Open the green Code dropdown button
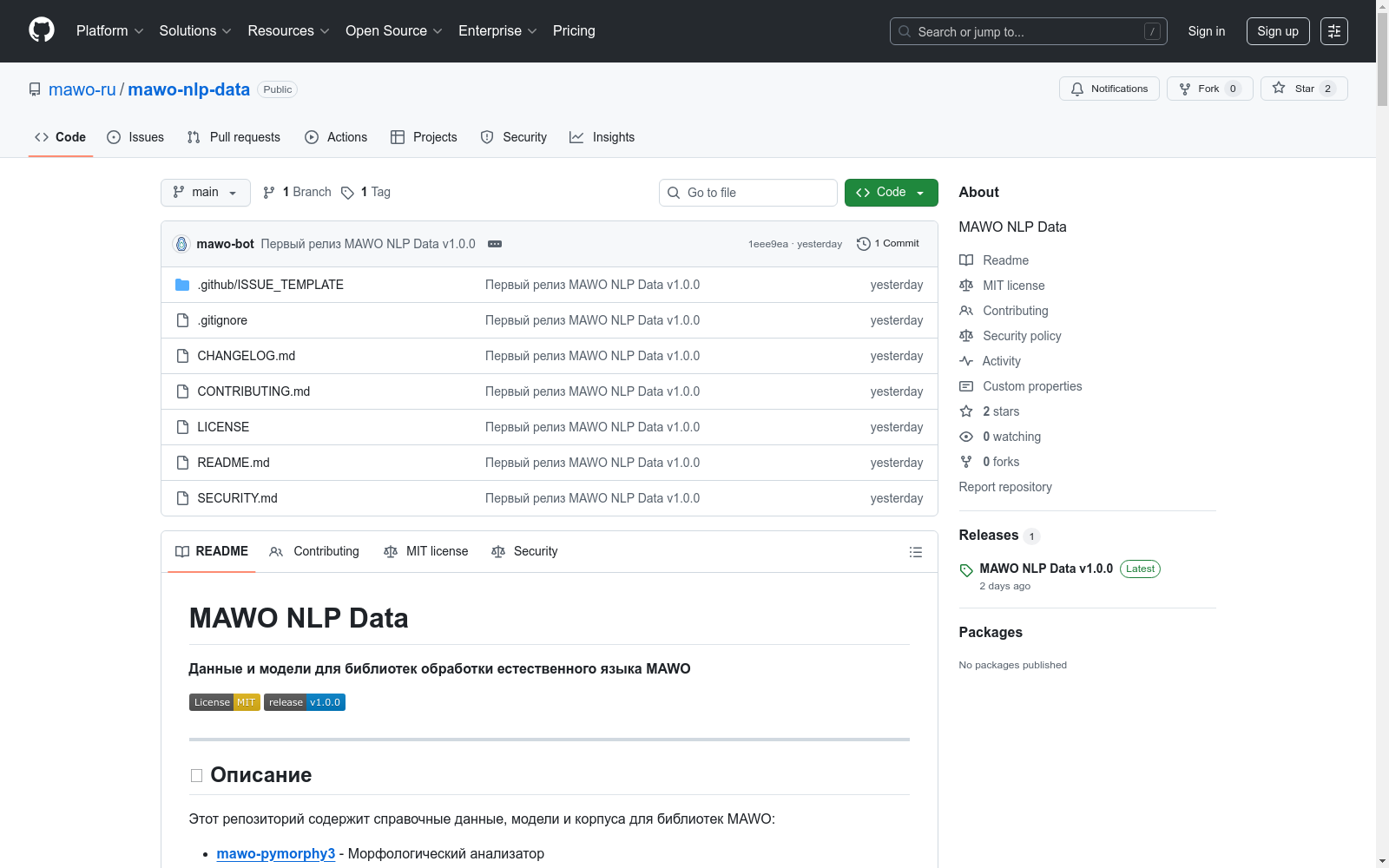1389x868 pixels. tap(891, 193)
